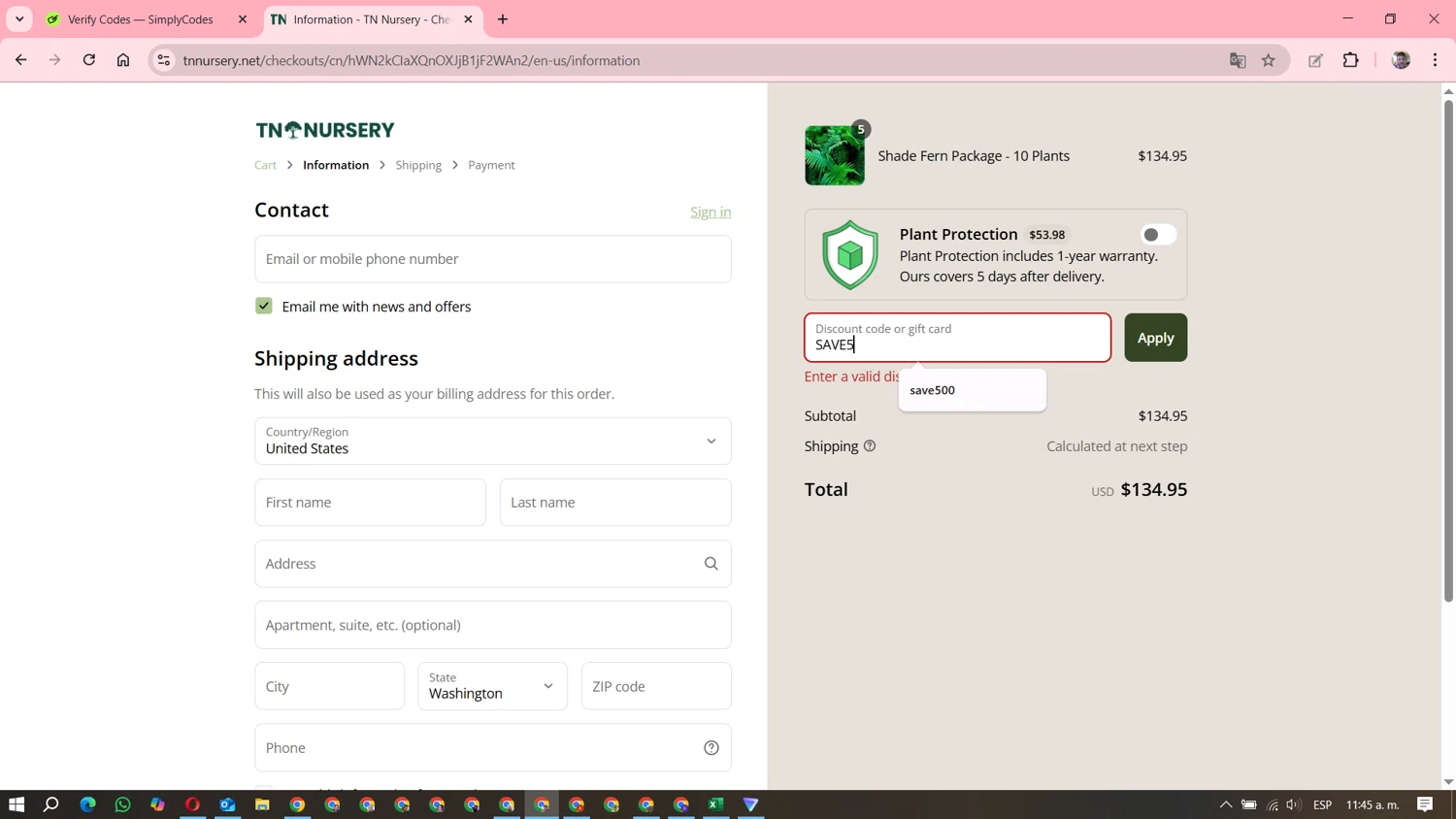Click the Plant Protection shield icon

tap(850, 254)
